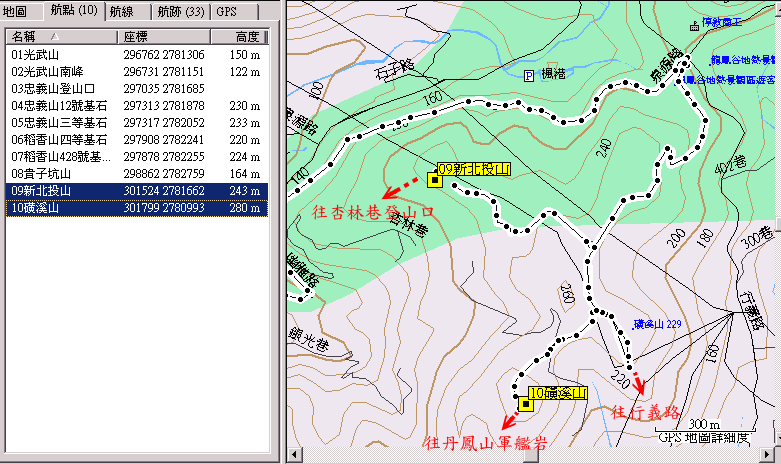This screenshot has width=781, height=464.
Task: Select 05忠義山三等基石 in waypoint list
Action: [x=58, y=123]
